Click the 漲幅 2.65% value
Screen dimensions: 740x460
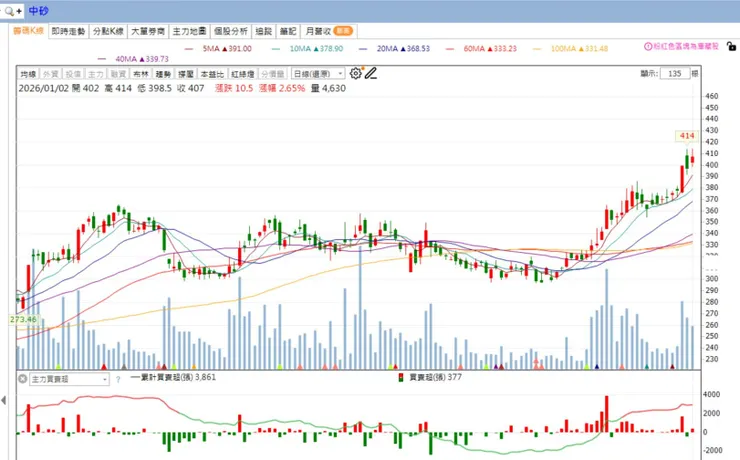click(x=282, y=88)
